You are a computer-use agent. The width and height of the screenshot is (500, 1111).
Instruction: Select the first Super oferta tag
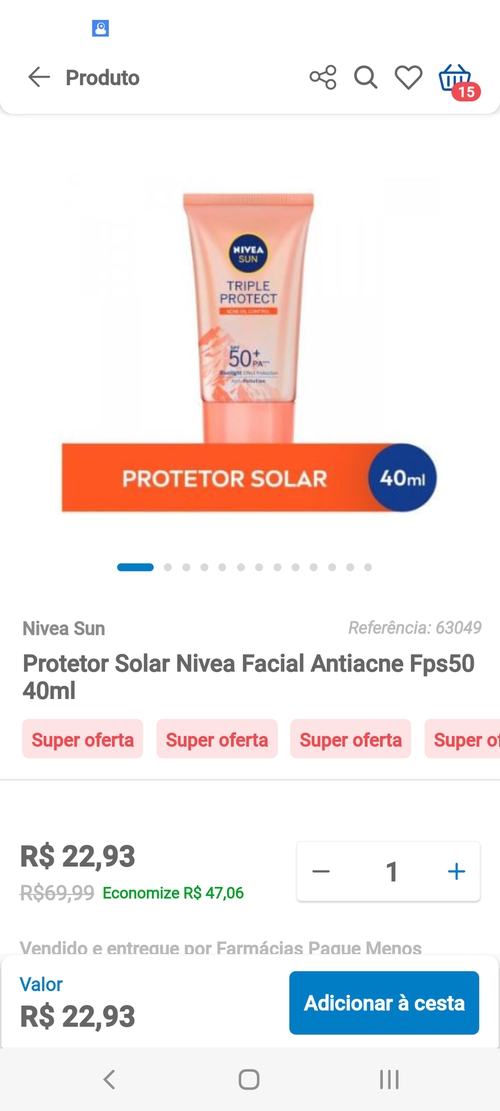pos(83,739)
